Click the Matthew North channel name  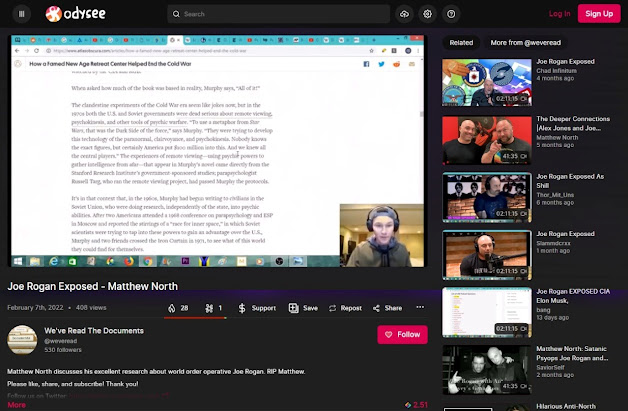pos(557,137)
